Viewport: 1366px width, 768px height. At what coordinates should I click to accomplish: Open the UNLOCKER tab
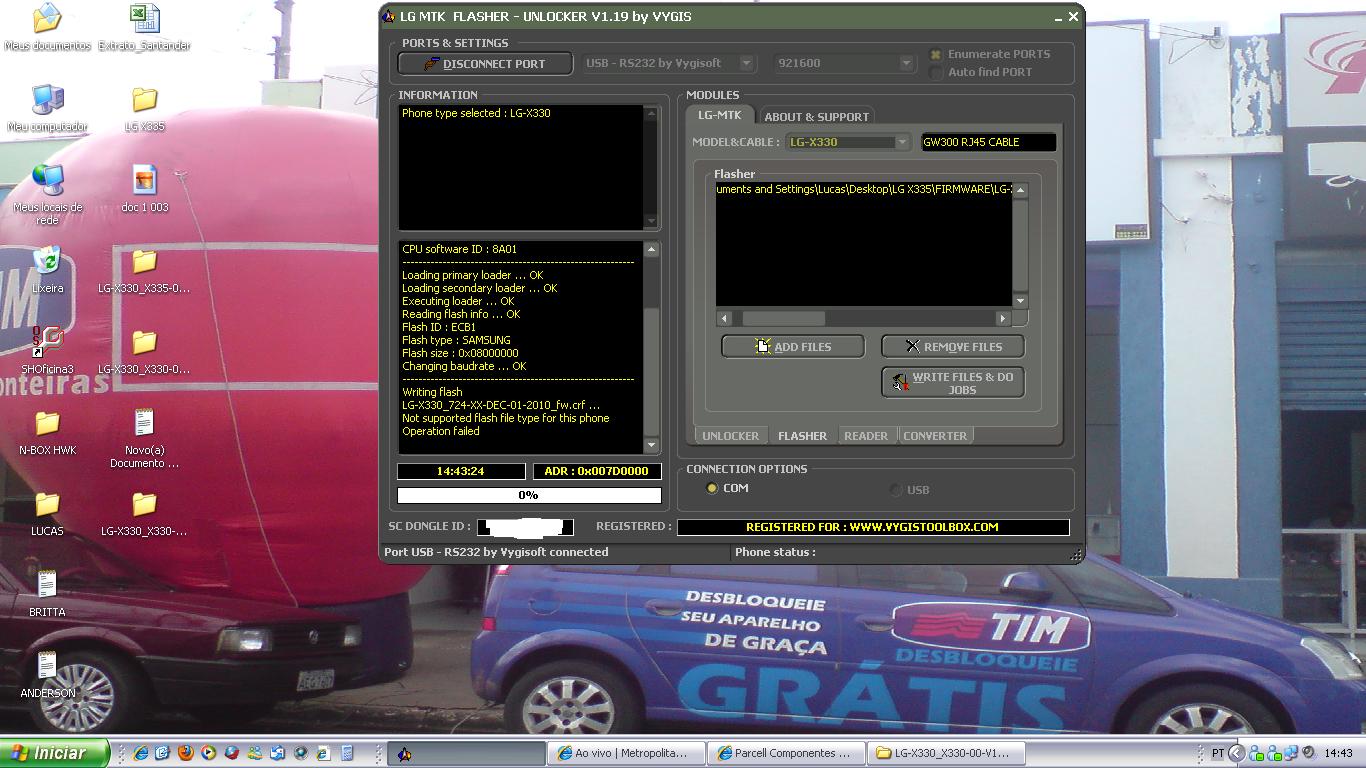coord(730,436)
